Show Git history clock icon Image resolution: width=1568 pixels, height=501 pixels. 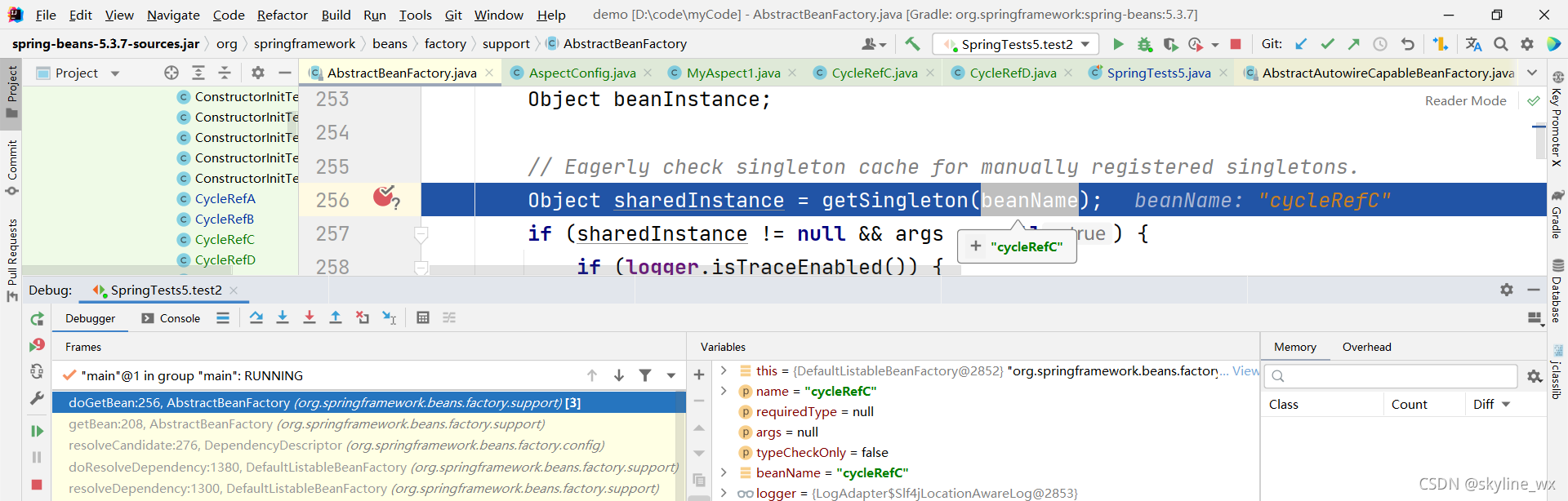click(1380, 44)
